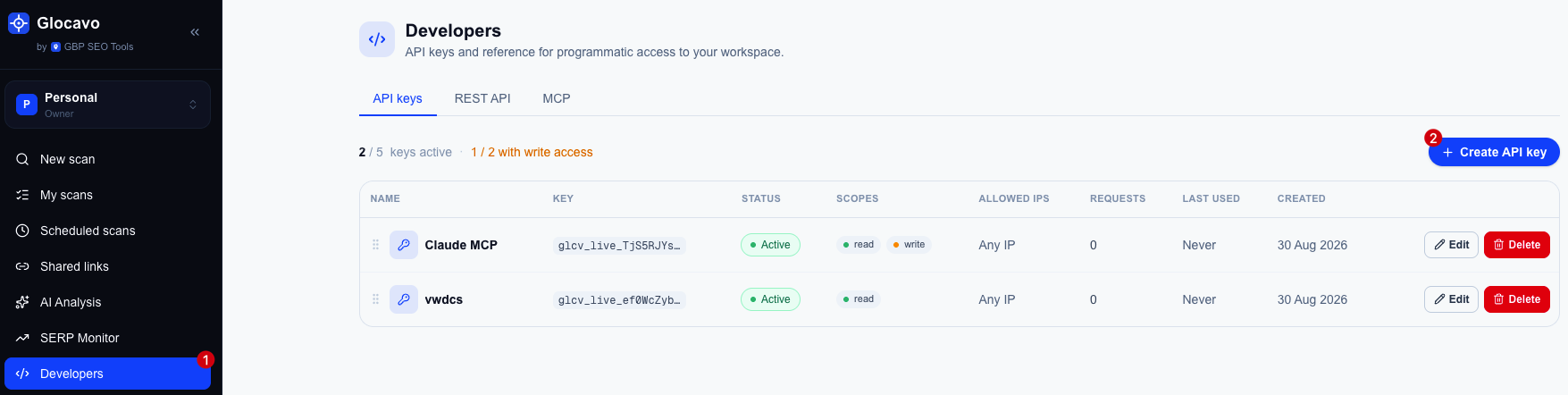Open AI Analysis section
This screenshot has height=395, width=1568.
[x=107, y=302]
